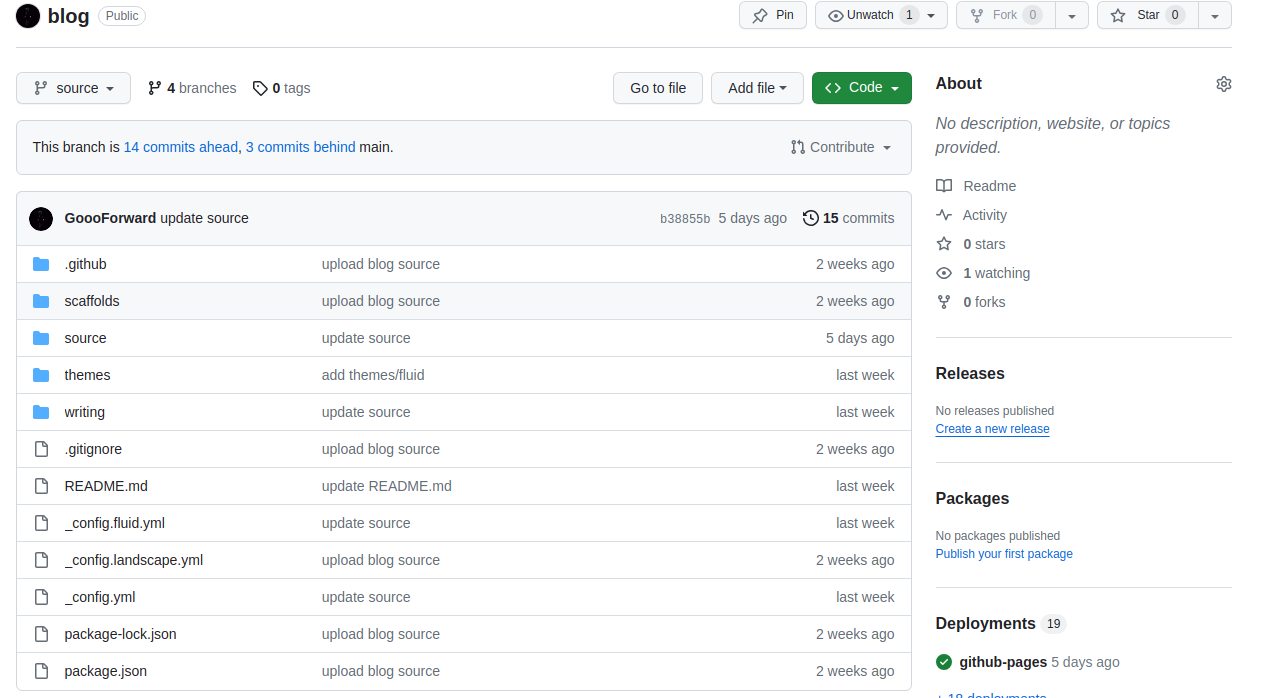This screenshot has width=1279, height=698.
Task: Open the 3 commits behind link
Action: coord(301,147)
